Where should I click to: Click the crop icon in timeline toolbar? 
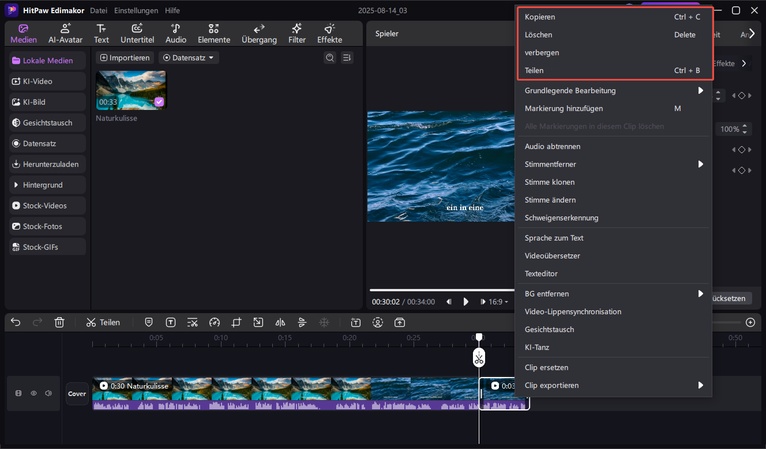coord(236,322)
